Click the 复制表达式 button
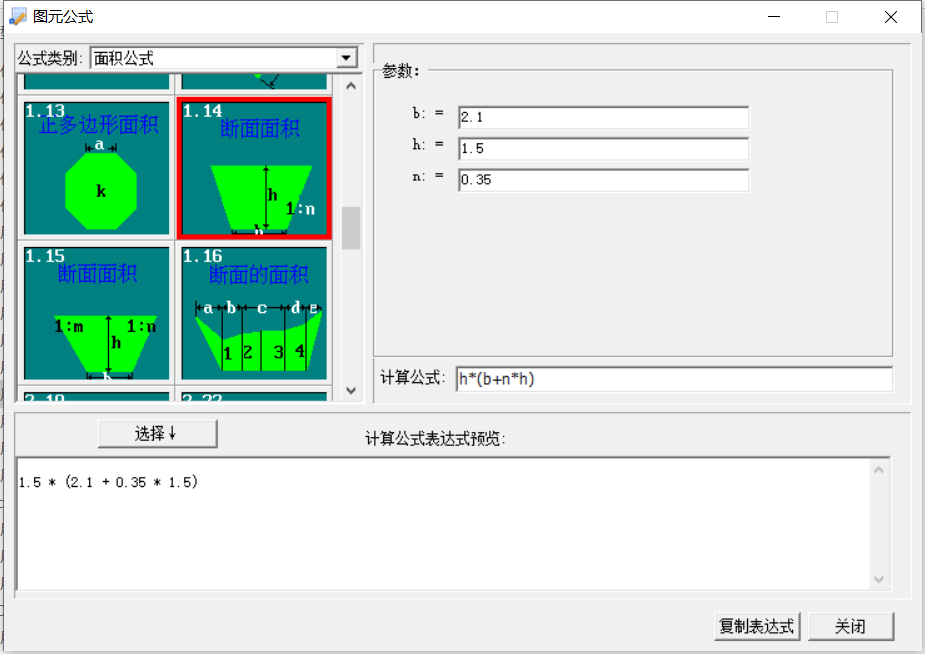925x654 pixels. click(757, 626)
